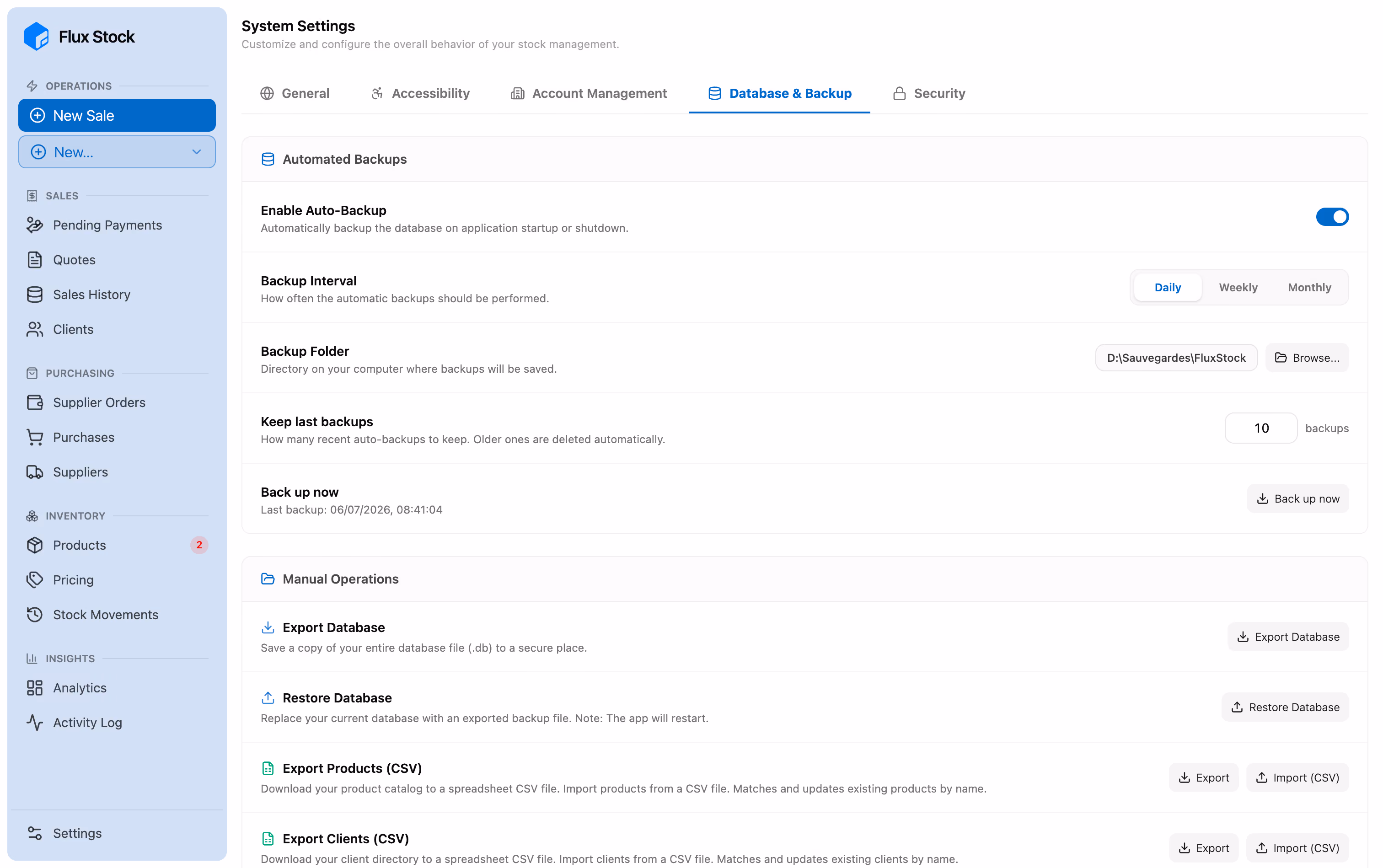
Task: Open Pending Payments in sidebar
Action: pyautogui.click(x=117, y=225)
